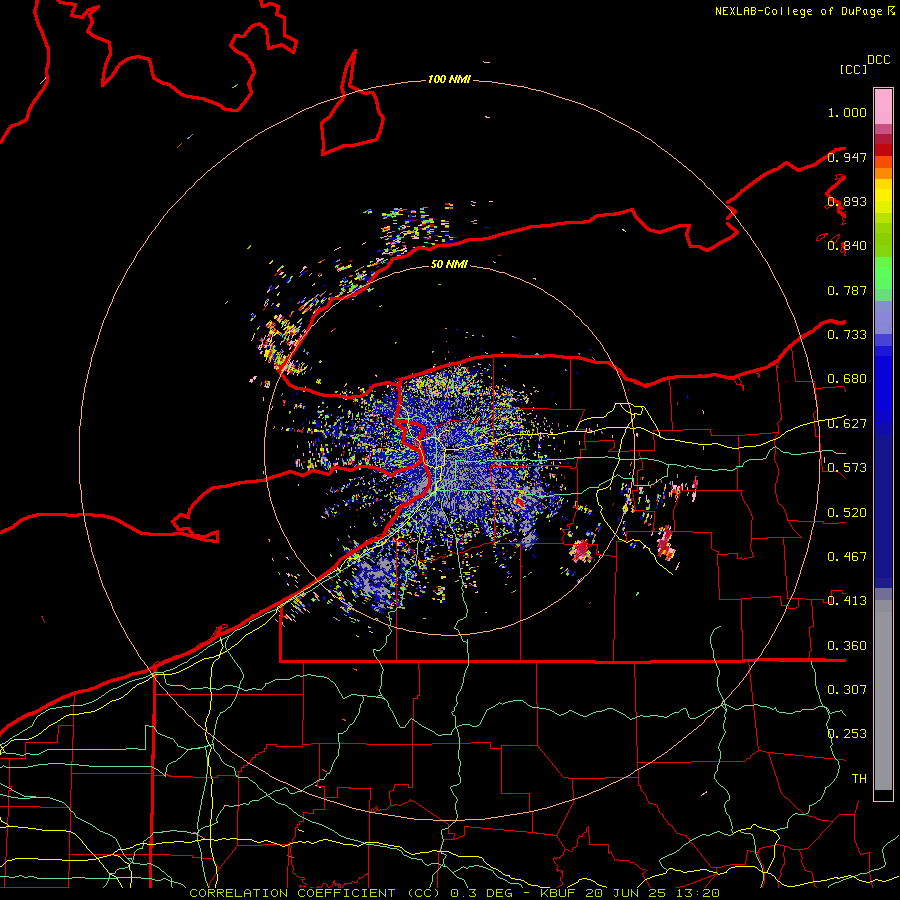This screenshot has width=900, height=900.
Task: Click the KBUF radar site identifier
Action: (560, 893)
